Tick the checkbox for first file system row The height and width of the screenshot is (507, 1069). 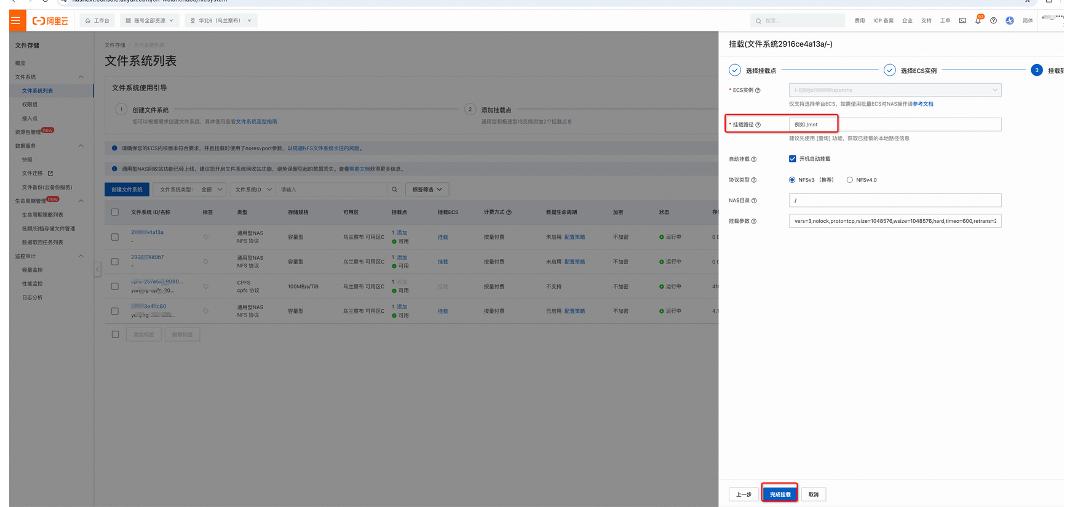click(115, 236)
